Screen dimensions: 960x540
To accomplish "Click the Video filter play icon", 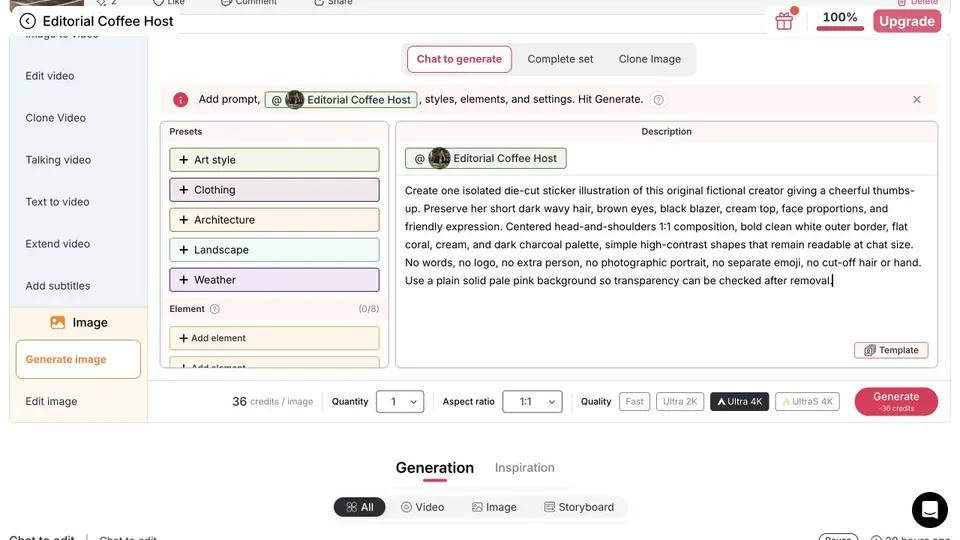I will pyautogui.click(x=406, y=507).
